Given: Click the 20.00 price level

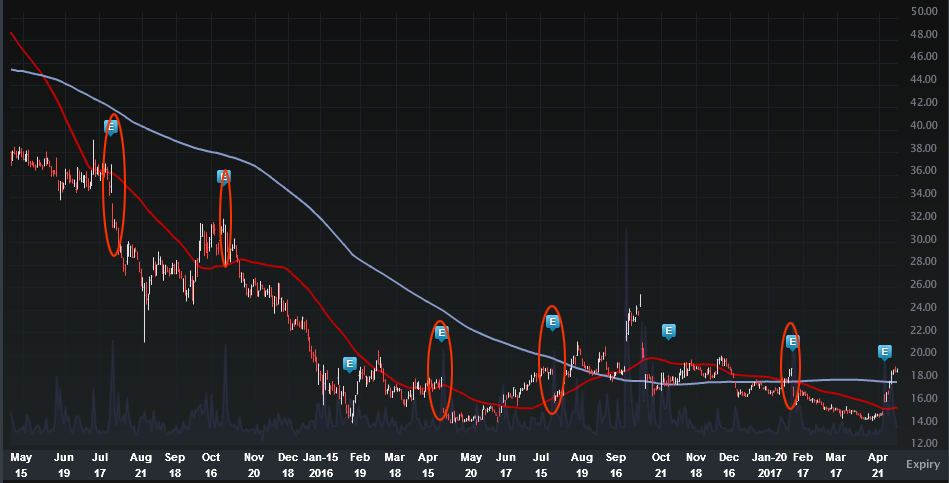Looking at the screenshot, I should point(924,352).
